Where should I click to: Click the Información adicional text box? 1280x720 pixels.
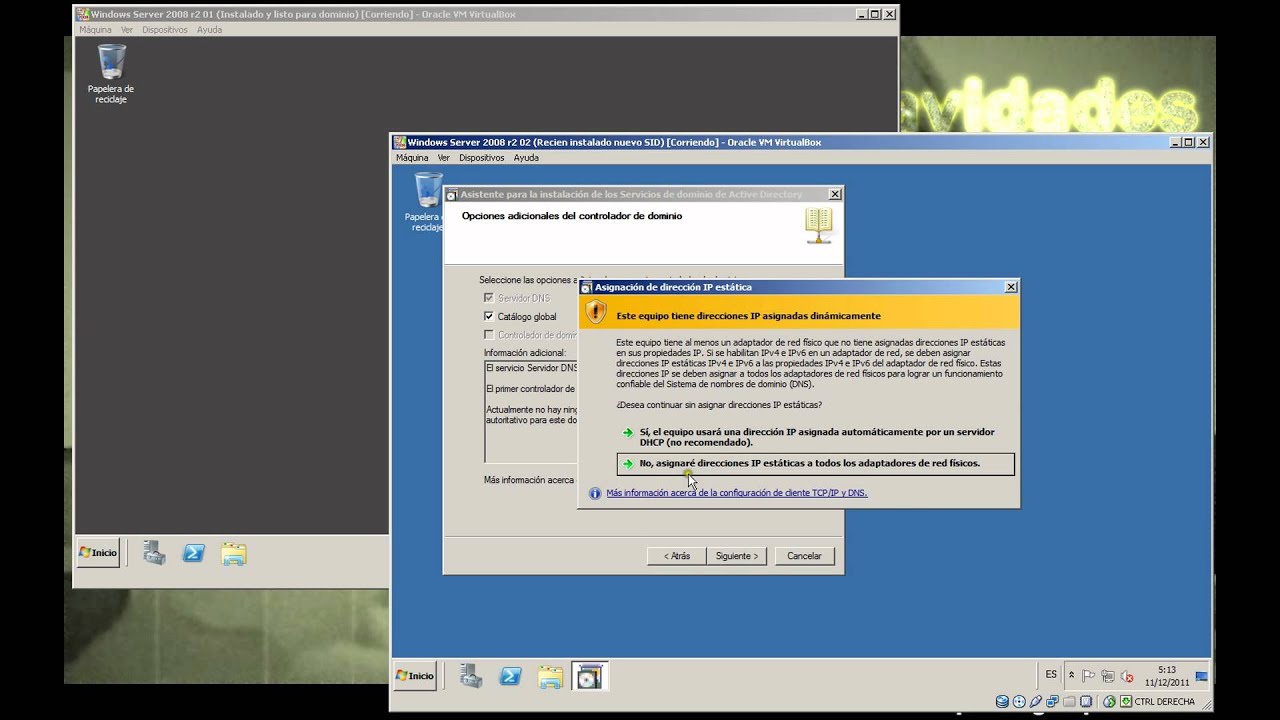click(531, 411)
